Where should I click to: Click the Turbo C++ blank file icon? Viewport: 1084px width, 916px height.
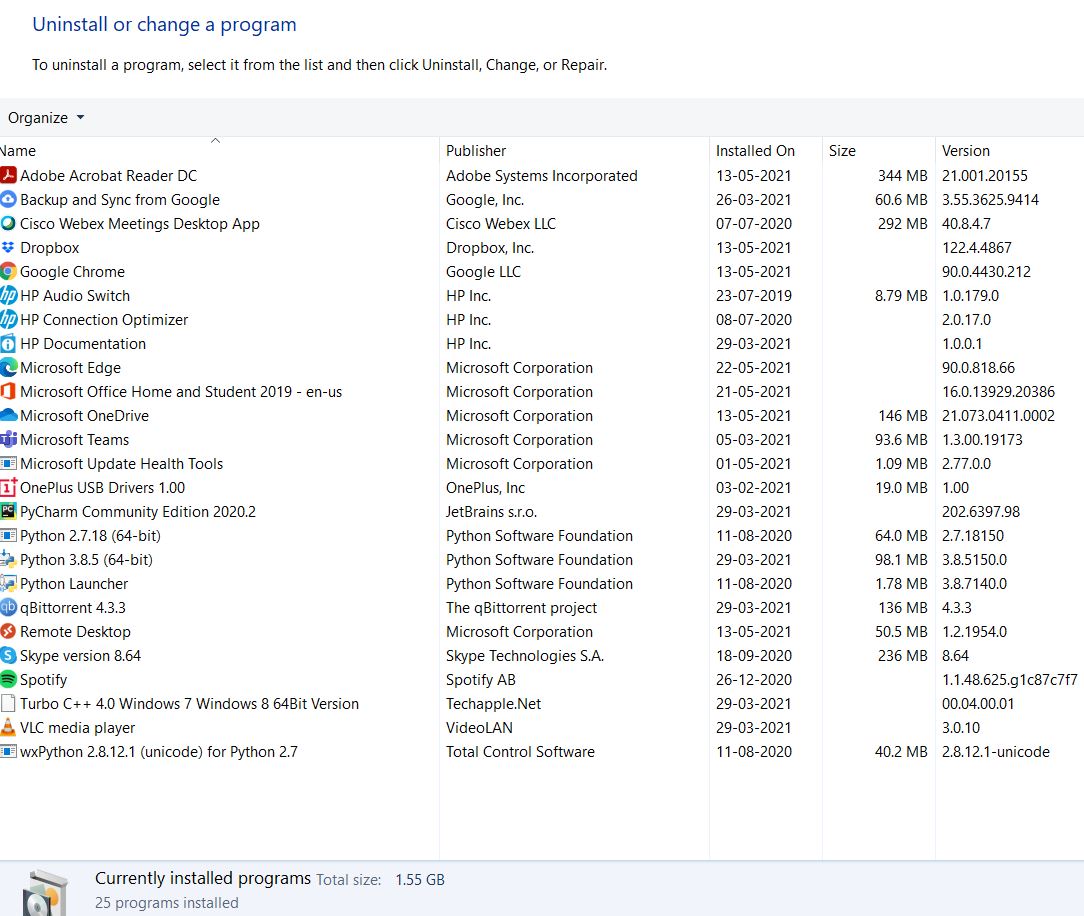click(8, 703)
